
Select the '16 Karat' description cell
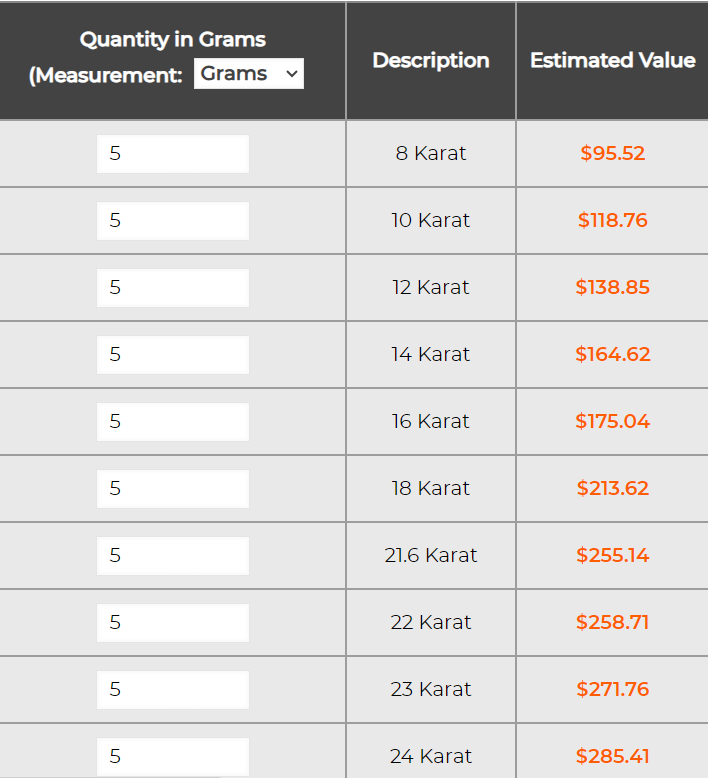(x=431, y=421)
